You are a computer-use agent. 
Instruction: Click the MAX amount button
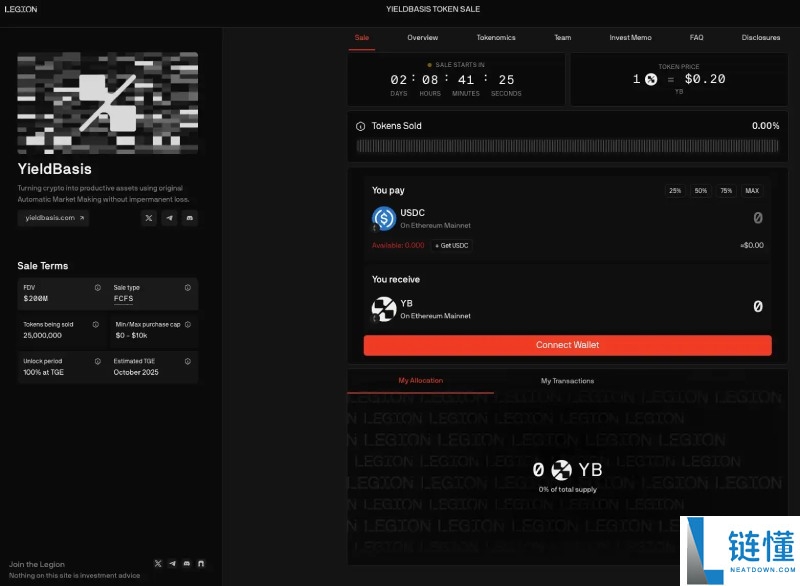click(752, 191)
